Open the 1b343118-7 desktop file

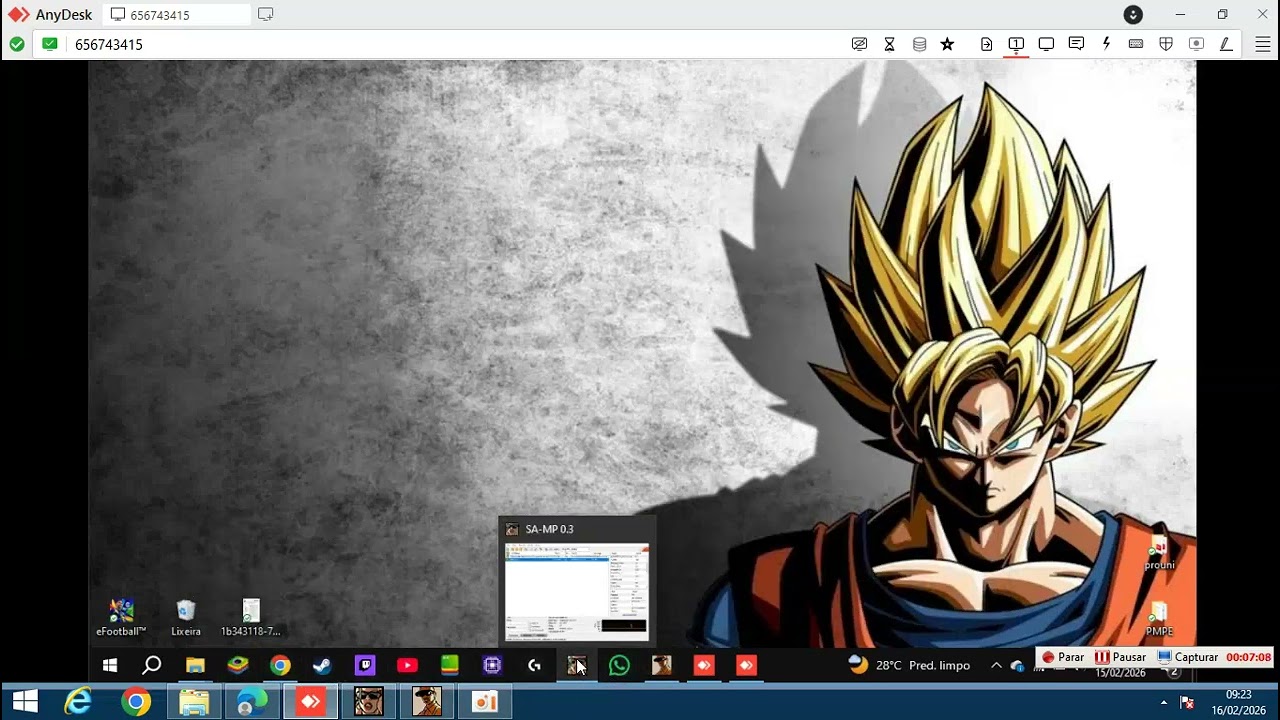click(x=251, y=617)
